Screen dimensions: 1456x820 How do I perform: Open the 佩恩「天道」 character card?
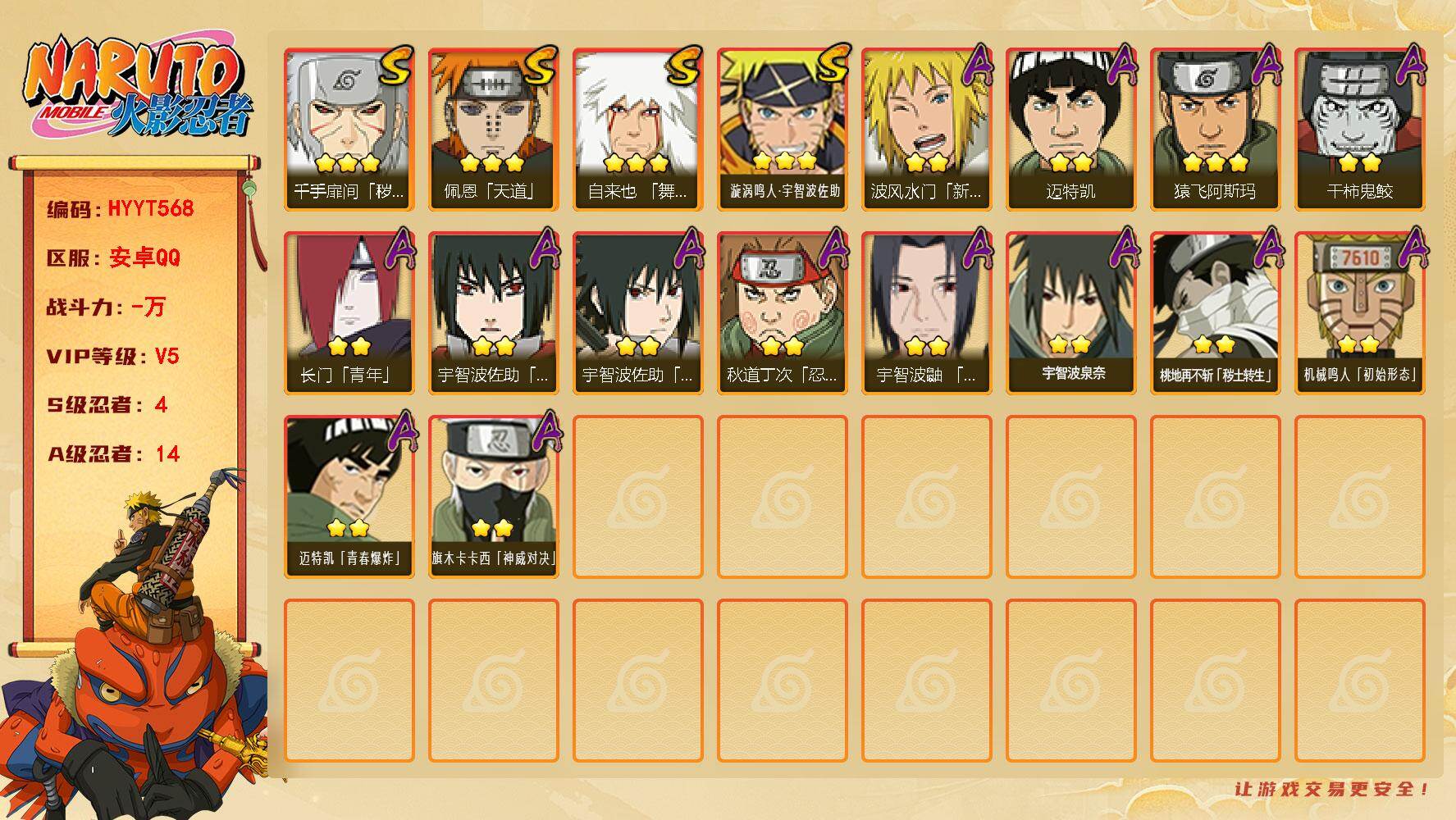[494, 130]
